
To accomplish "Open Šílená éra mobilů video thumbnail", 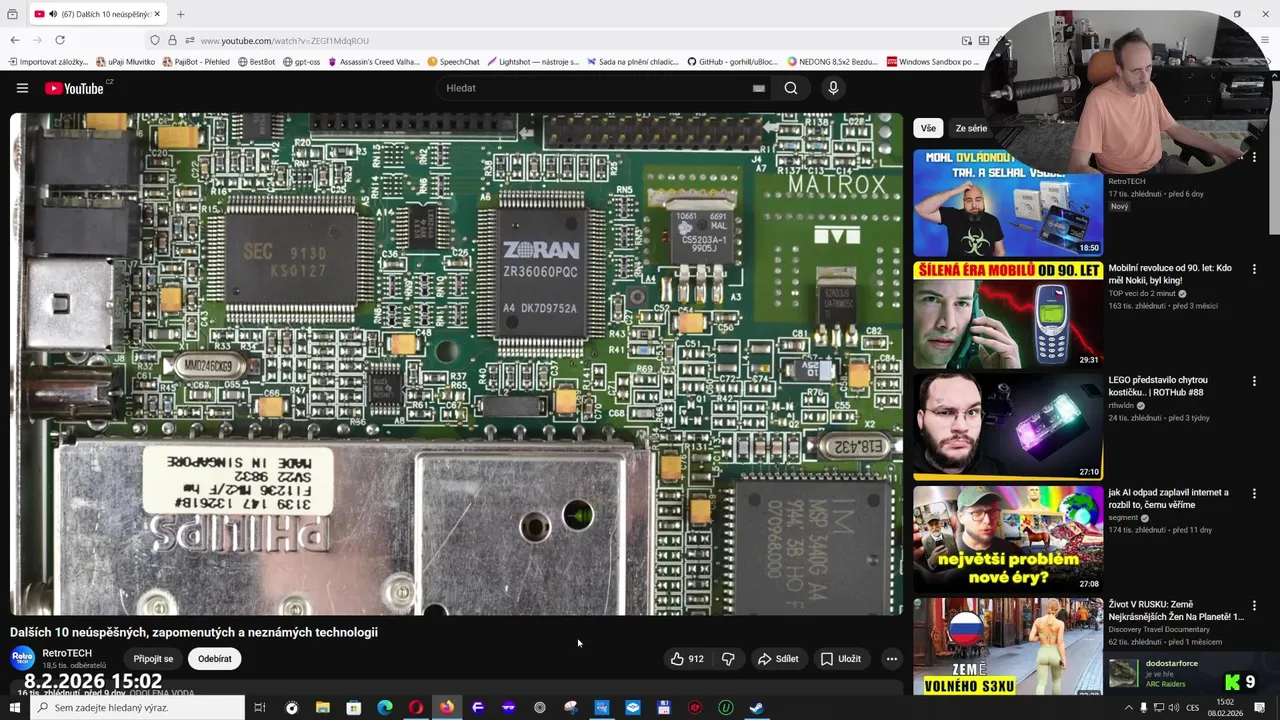I will (x=1007, y=316).
